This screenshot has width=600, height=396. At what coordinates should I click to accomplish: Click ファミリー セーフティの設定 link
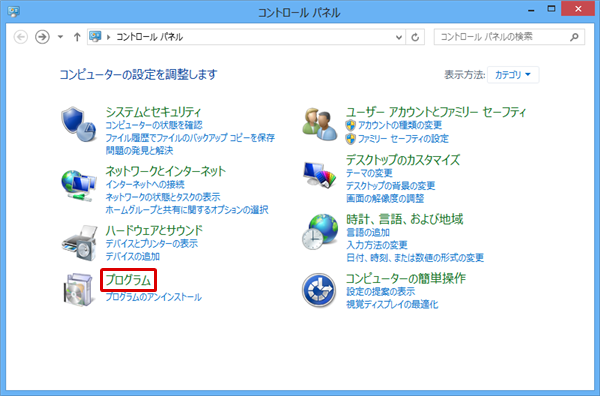tap(403, 139)
